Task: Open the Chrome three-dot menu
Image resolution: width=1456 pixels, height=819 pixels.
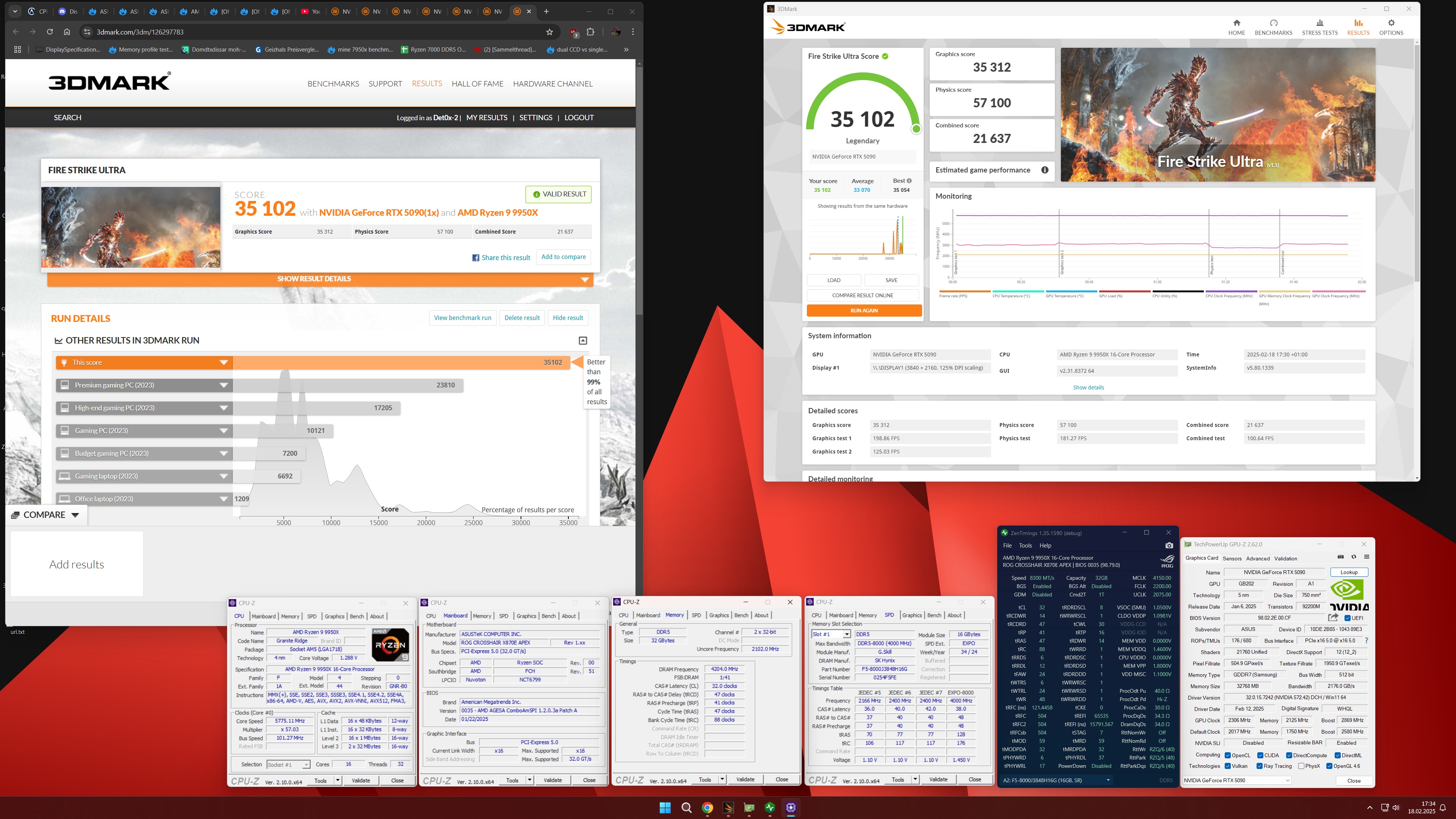Action: point(633,31)
